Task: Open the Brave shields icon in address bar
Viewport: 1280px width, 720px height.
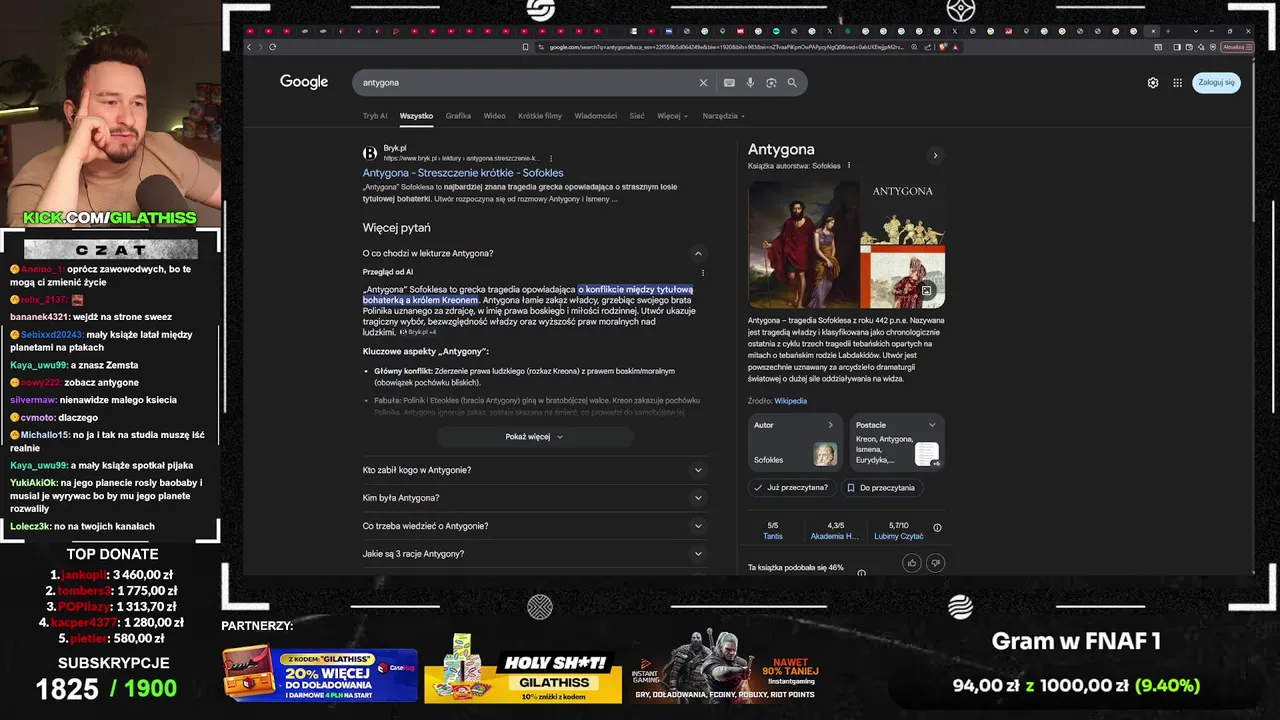Action: click(943, 47)
